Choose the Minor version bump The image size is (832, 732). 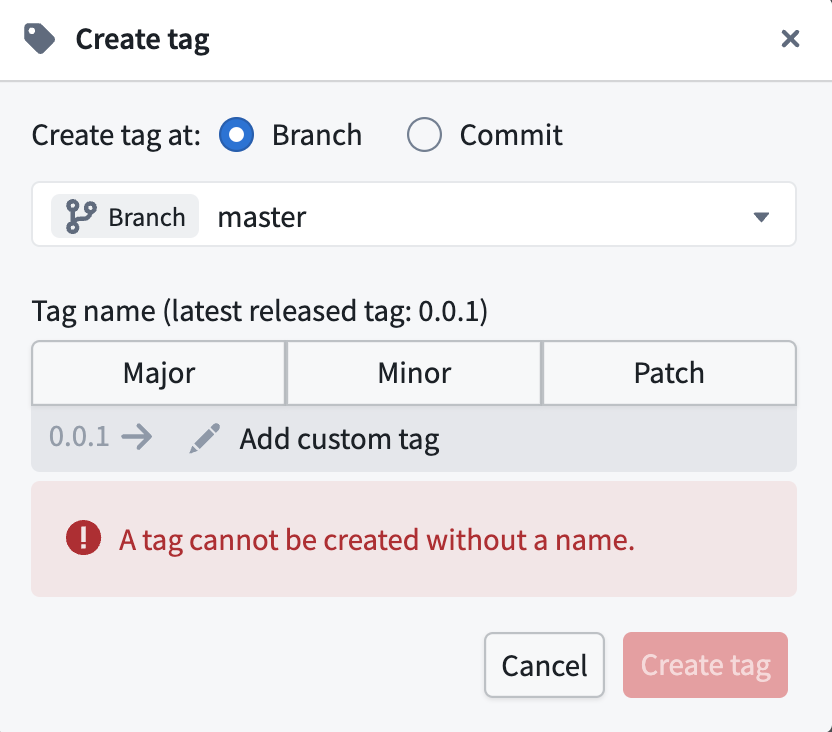pos(414,373)
